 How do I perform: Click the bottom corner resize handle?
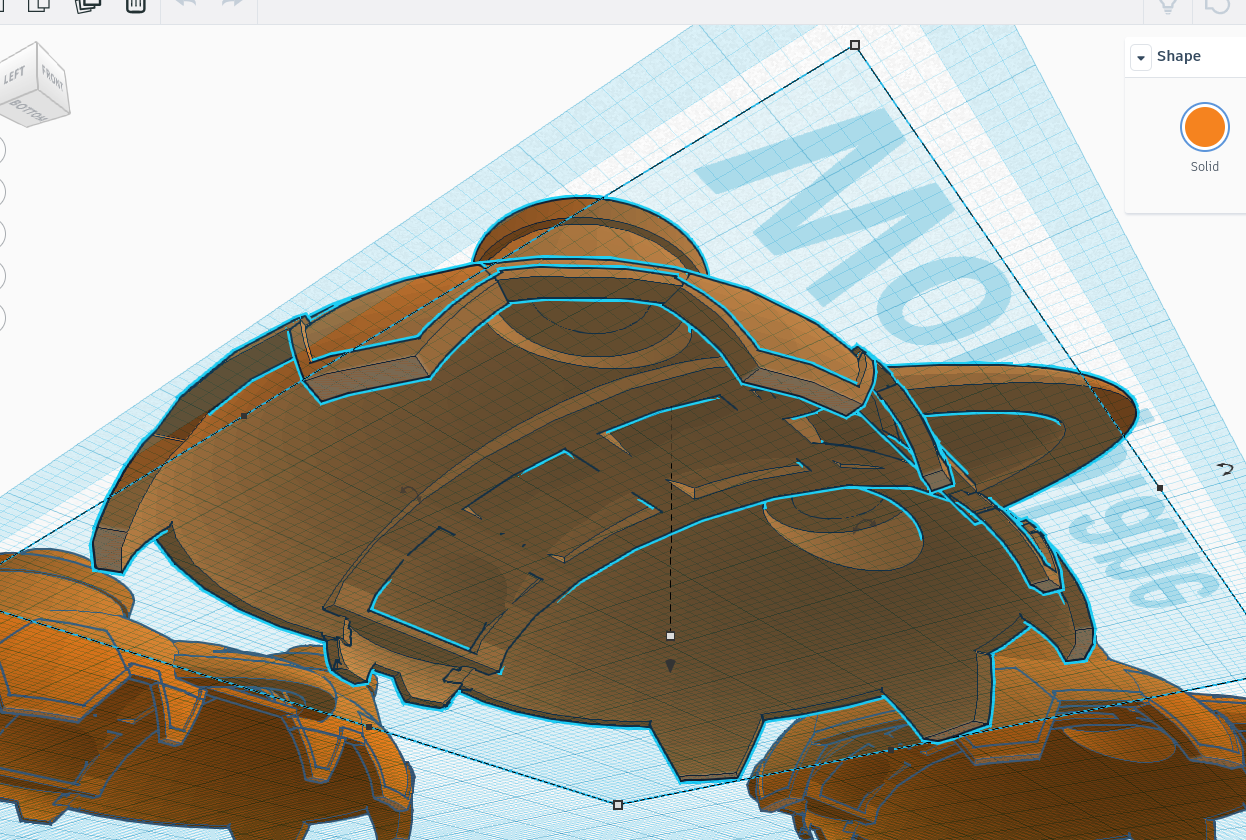(x=618, y=804)
